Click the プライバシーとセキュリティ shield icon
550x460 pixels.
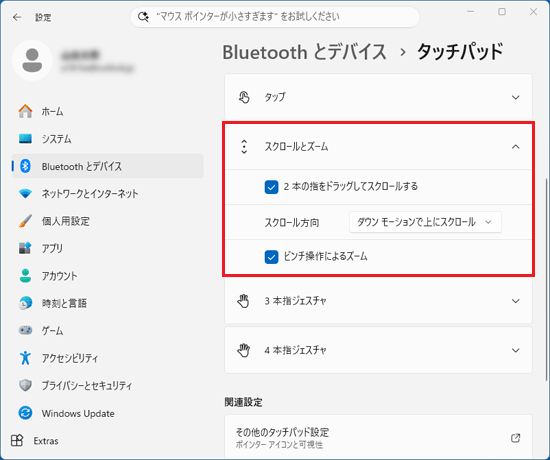pyautogui.click(x=25, y=385)
